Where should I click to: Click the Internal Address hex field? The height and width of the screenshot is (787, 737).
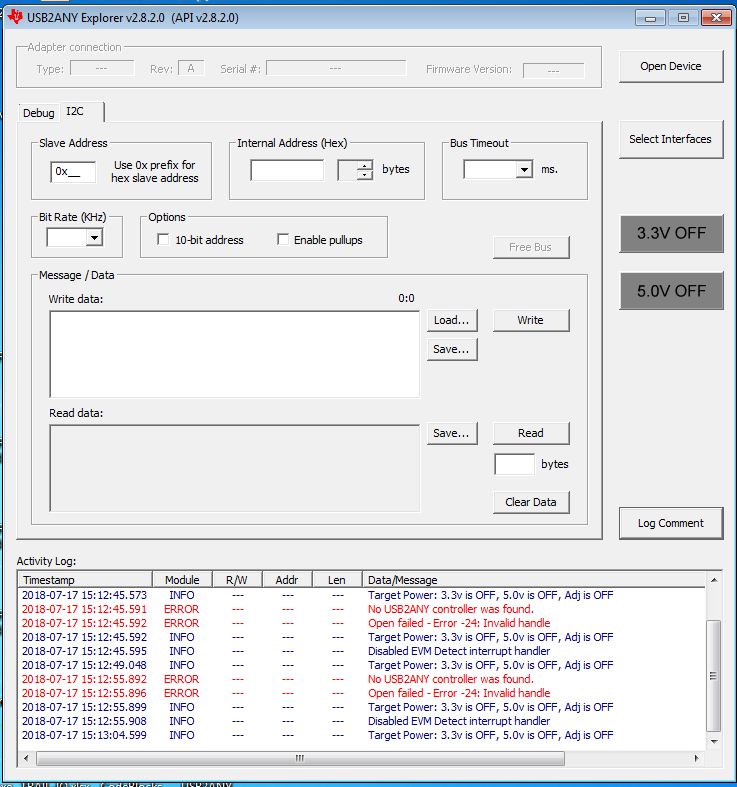(287, 170)
